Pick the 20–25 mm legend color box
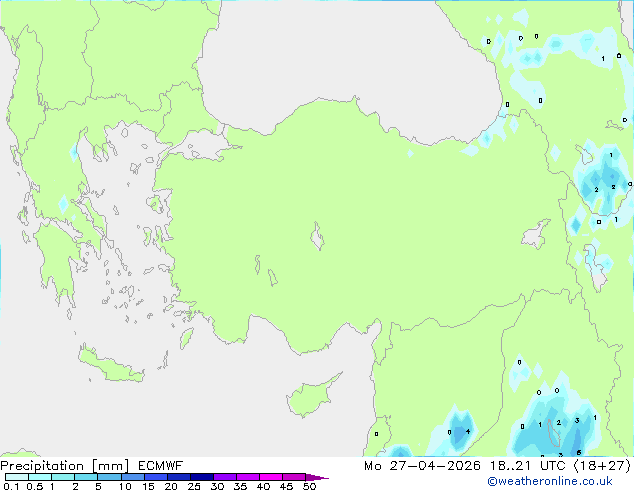 pos(178,477)
